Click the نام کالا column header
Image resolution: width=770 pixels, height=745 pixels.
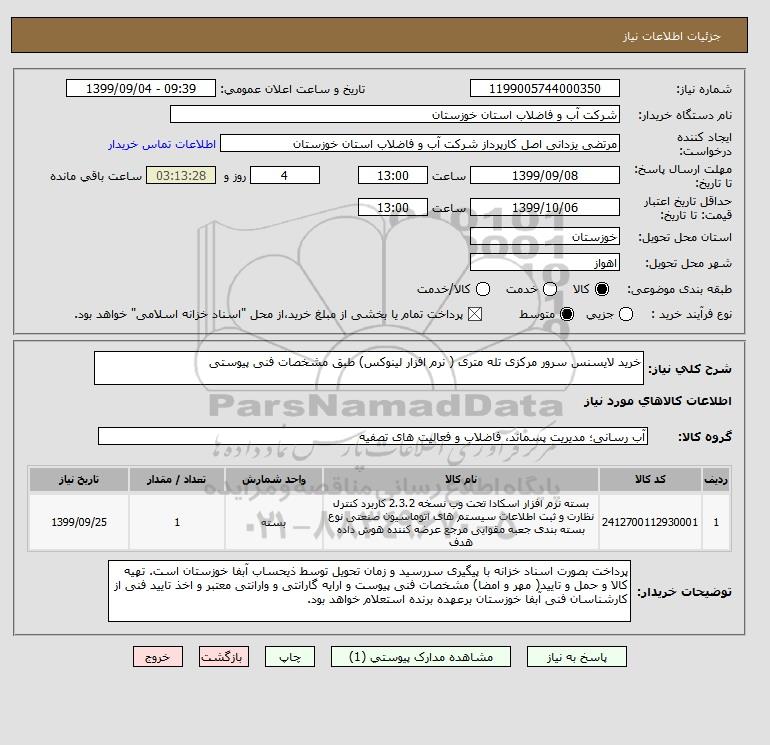click(x=461, y=479)
